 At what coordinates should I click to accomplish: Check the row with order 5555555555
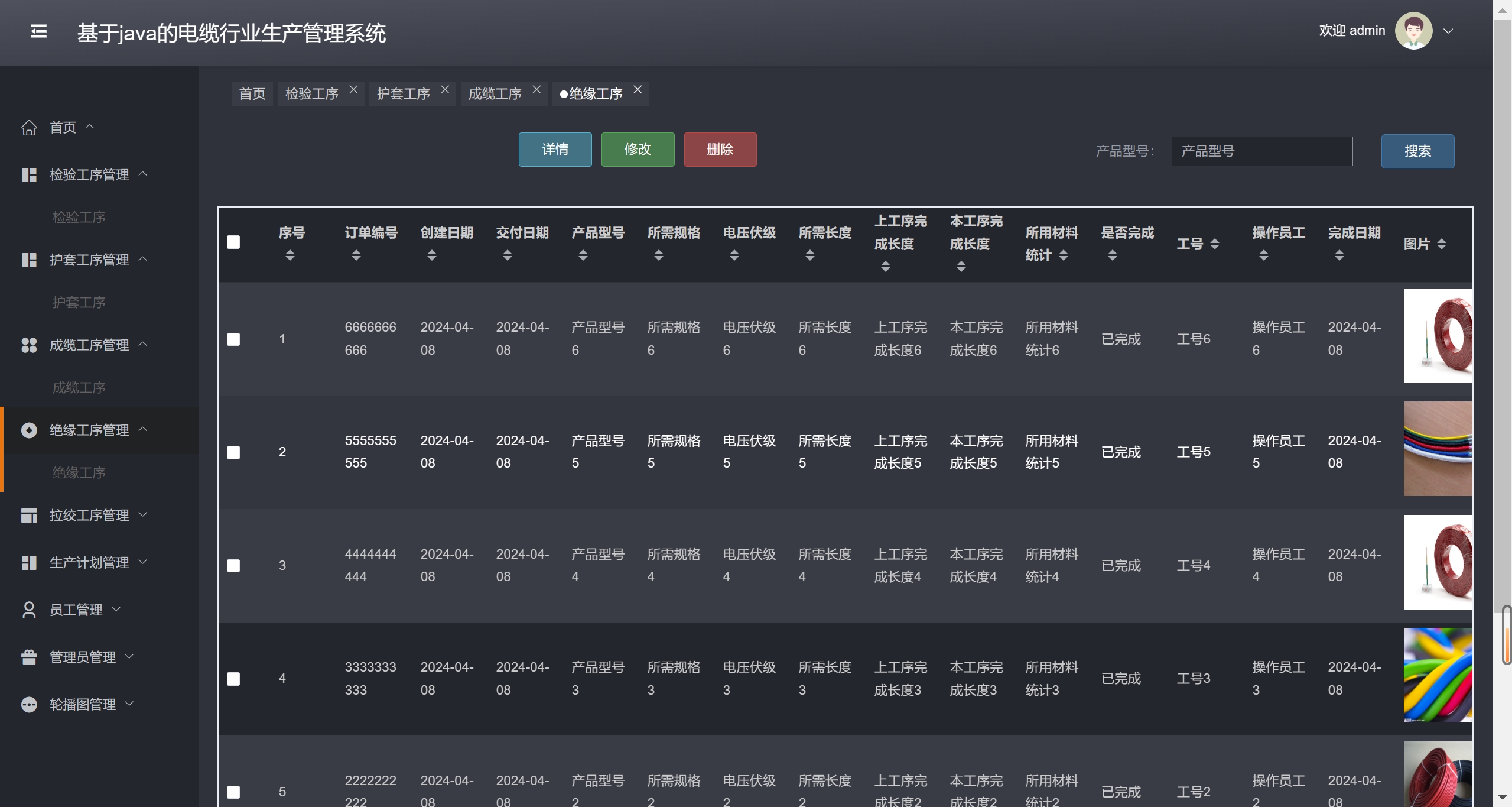click(x=233, y=453)
